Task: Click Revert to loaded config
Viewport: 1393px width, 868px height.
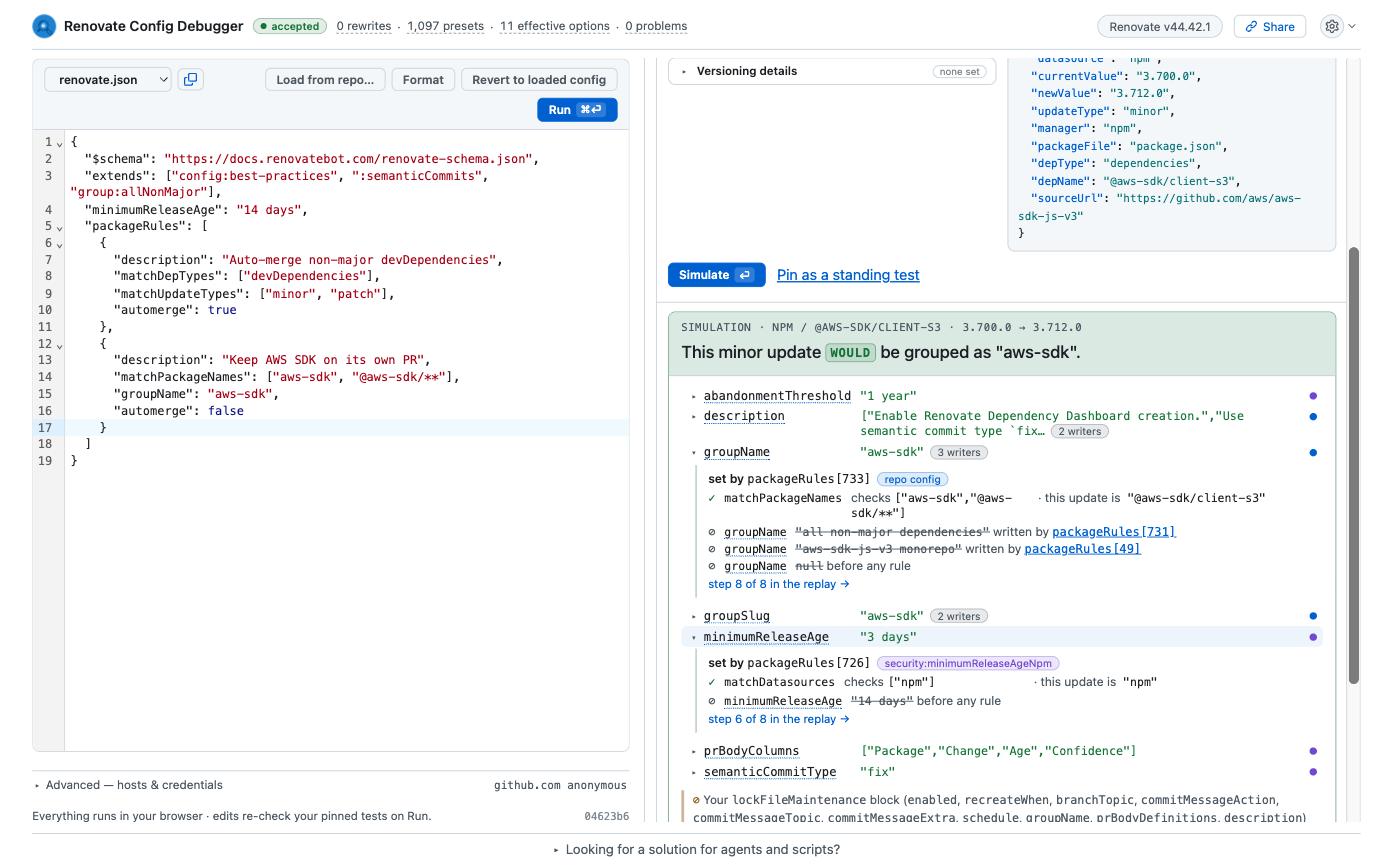Action: 539,79
